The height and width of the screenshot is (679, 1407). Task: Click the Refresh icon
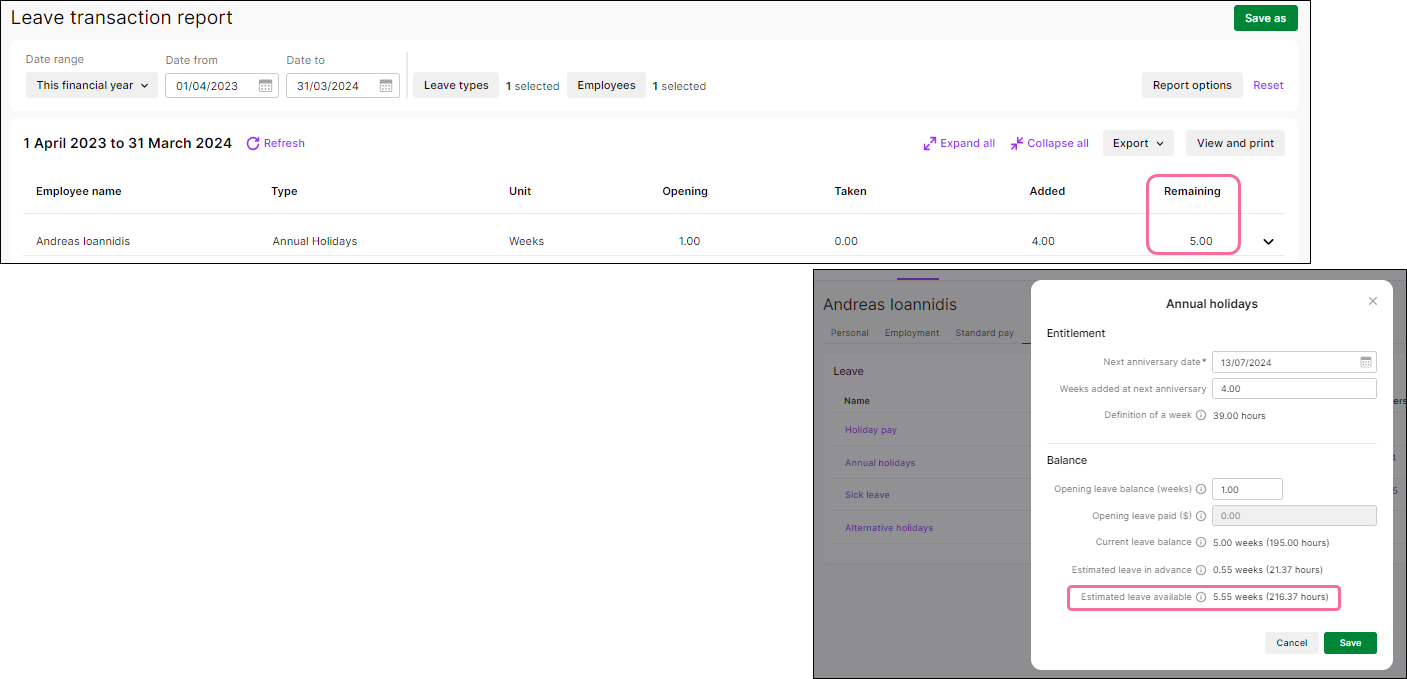[x=253, y=143]
